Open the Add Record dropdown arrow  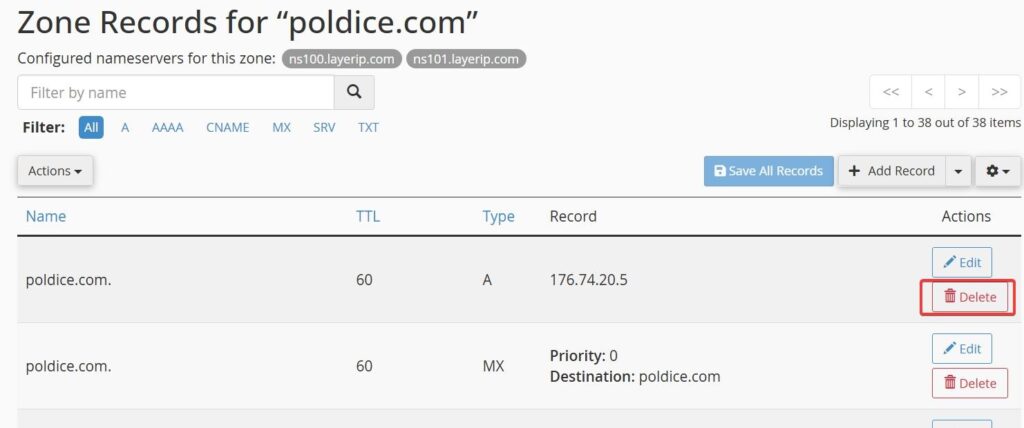tap(958, 171)
